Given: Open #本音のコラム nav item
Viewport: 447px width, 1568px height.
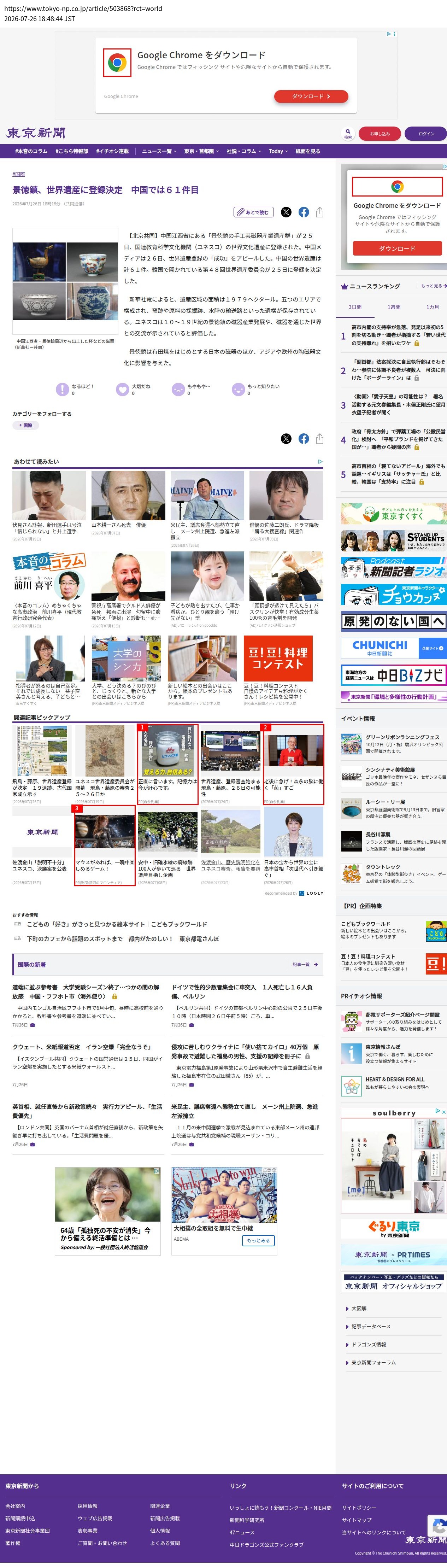Looking at the screenshot, I should (x=31, y=151).
